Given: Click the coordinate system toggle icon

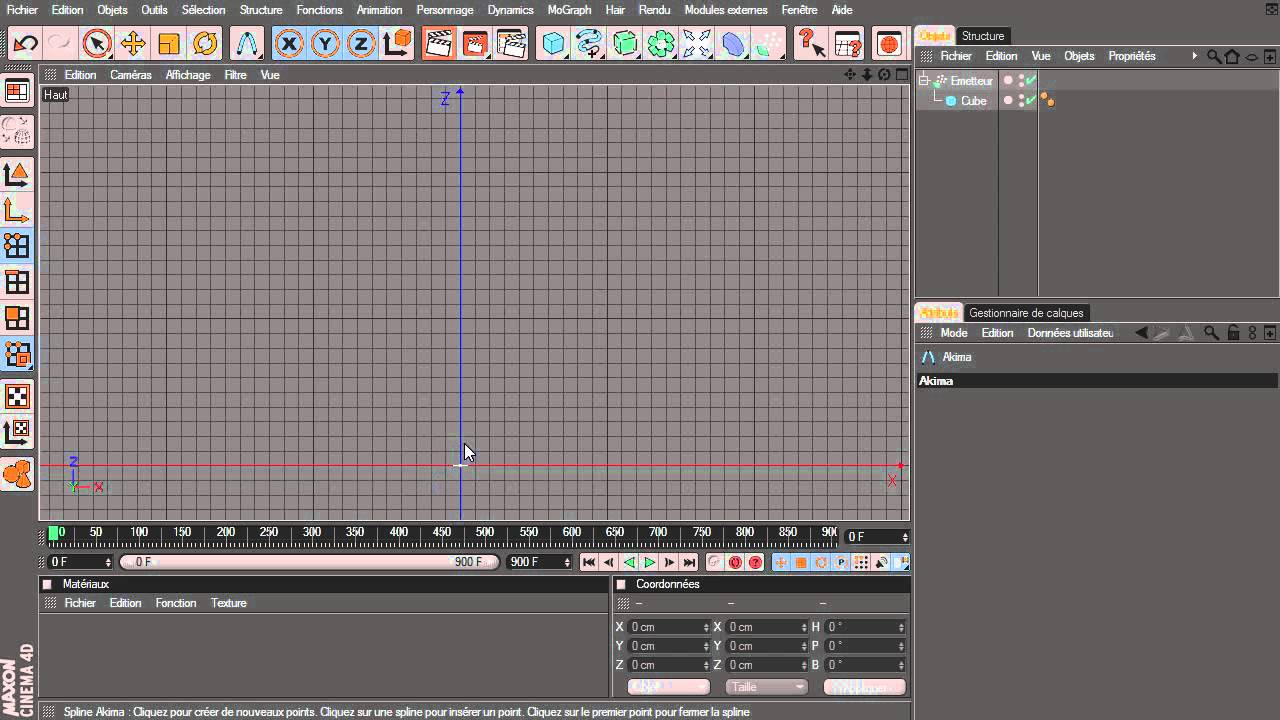Looking at the screenshot, I should 397,44.
